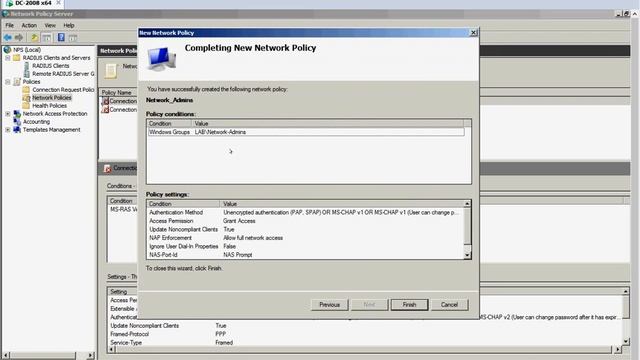Viewport: 640px width, 360px height.
Task: Click Service-Type row in background Settings list
Action: (365, 343)
